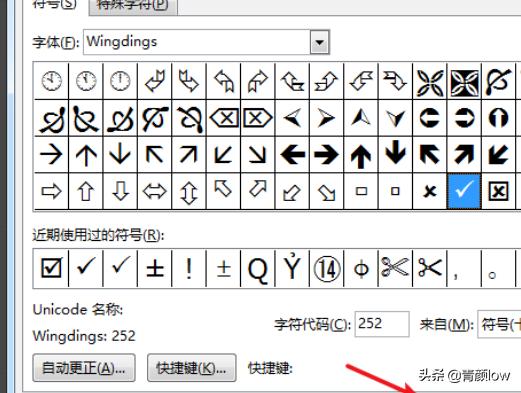This screenshot has width=521, height=393.
Task: Click the Wingdings font name text box
Action: 197,42
